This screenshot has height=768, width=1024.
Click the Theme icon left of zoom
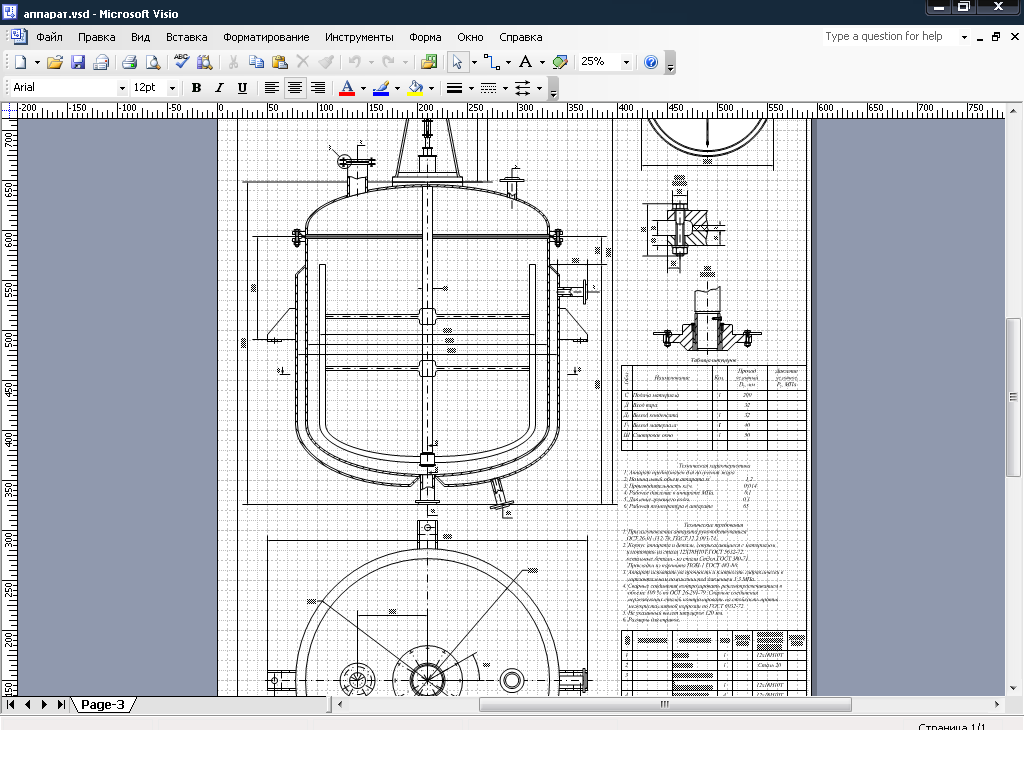[560, 62]
